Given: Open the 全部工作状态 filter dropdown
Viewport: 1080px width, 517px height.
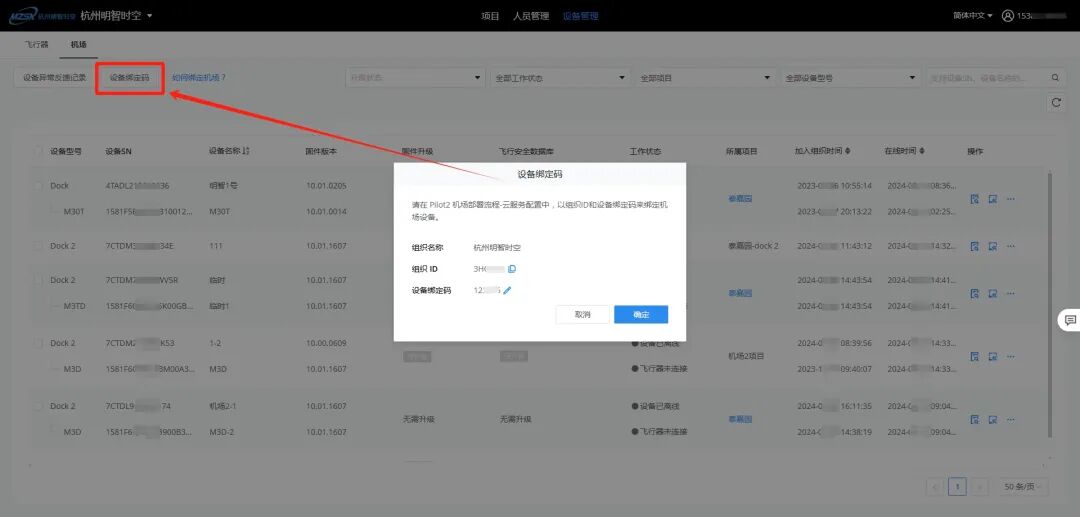Looking at the screenshot, I should (x=560, y=78).
